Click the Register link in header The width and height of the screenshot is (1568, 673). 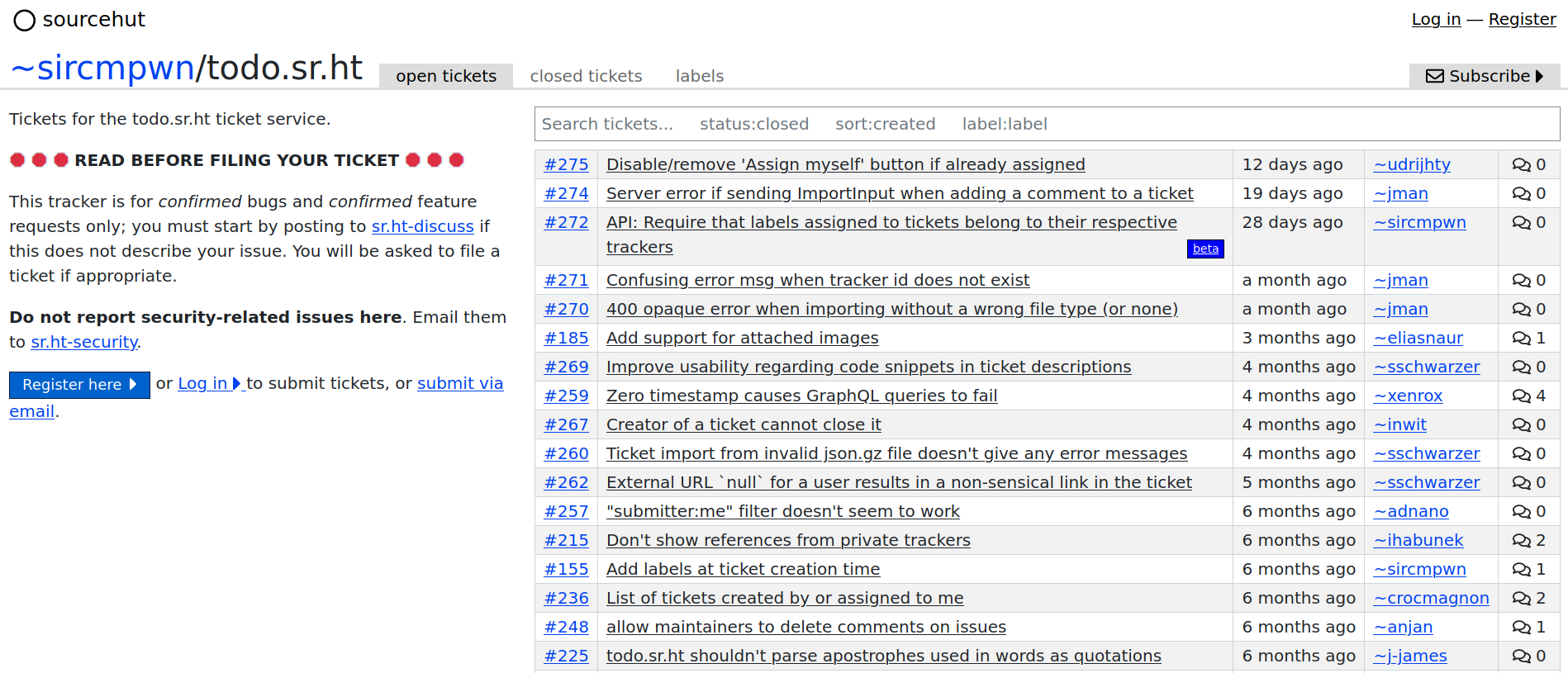pos(1522,19)
